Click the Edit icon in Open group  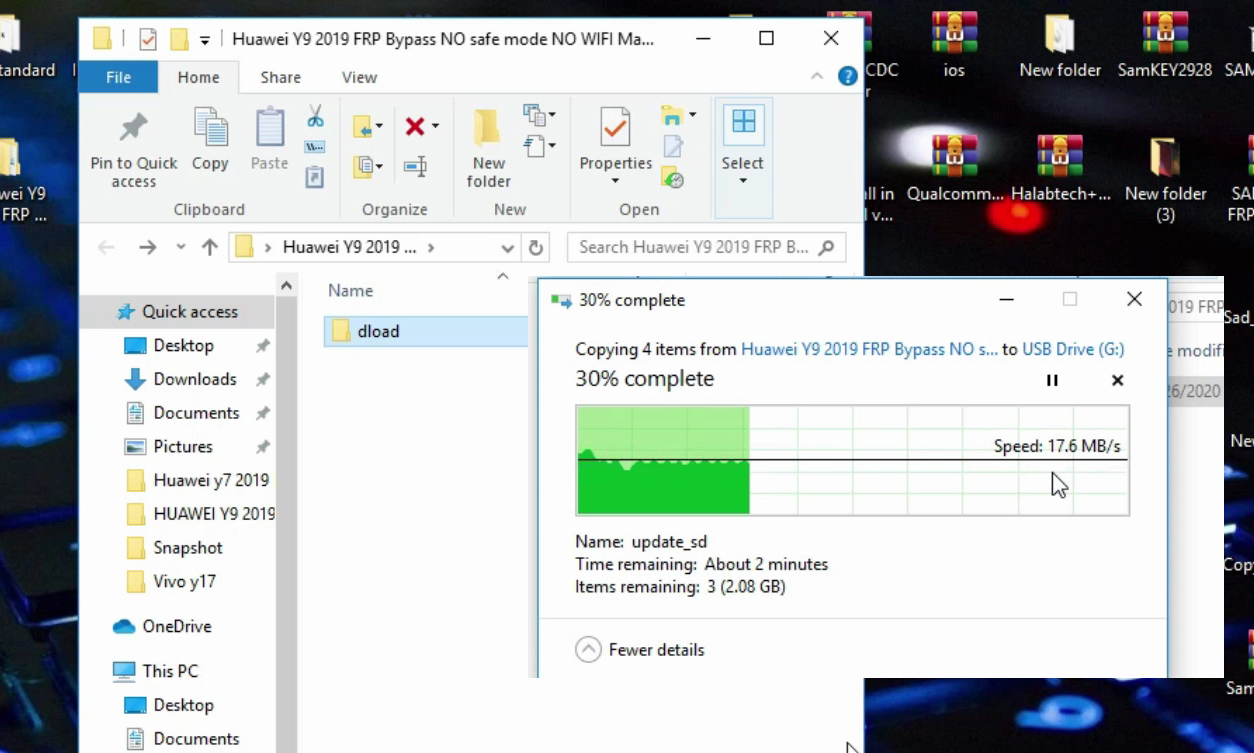673,147
